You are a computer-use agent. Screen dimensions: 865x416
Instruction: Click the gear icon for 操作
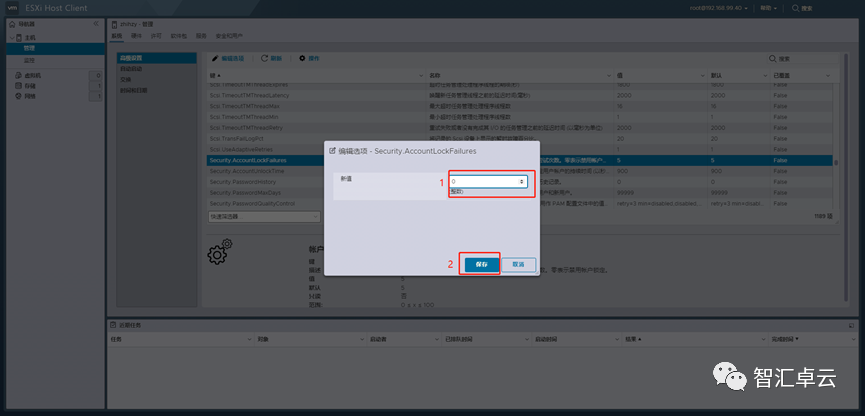[x=302, y=58]
